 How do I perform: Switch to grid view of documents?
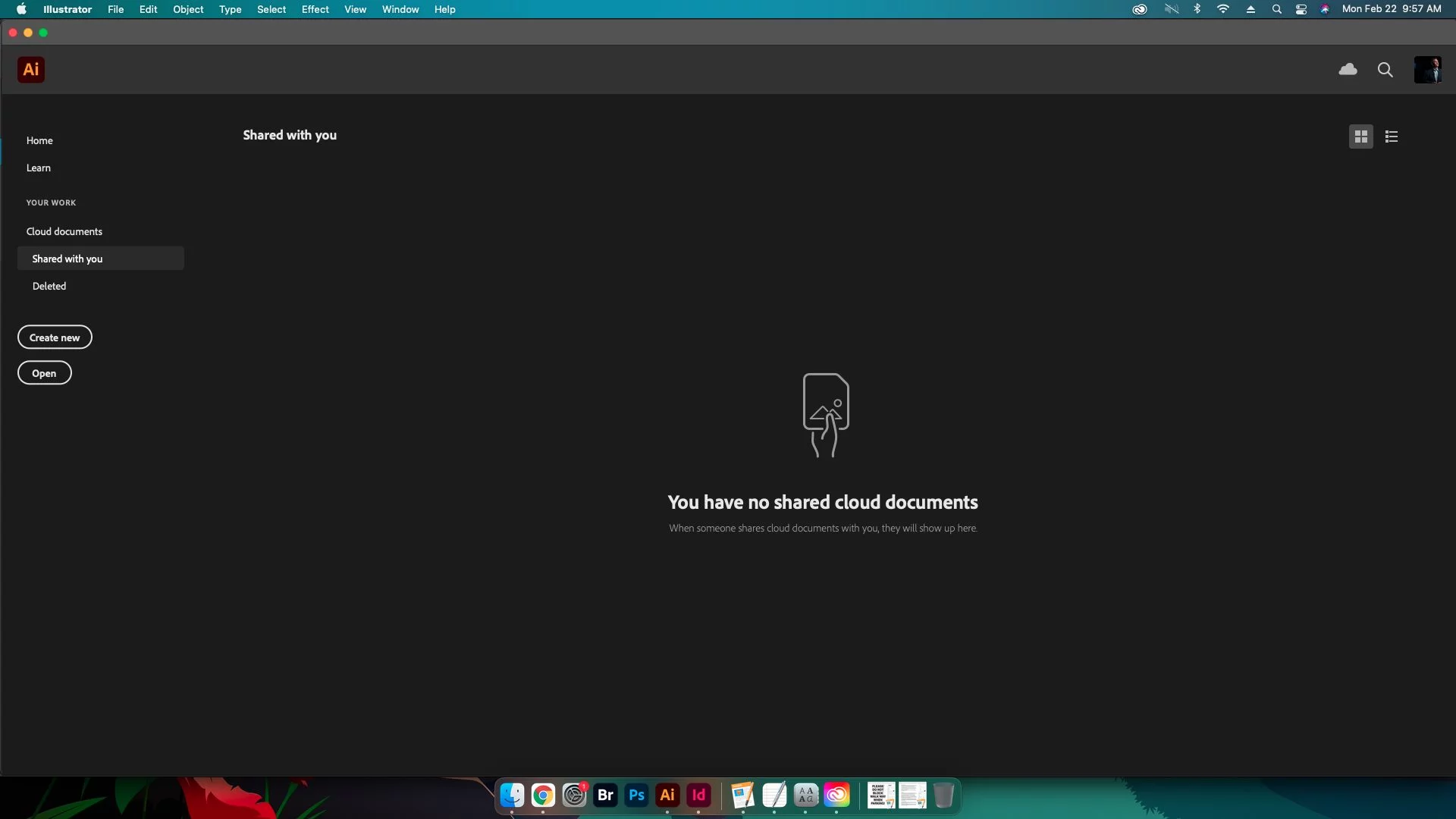[1360, 136]
